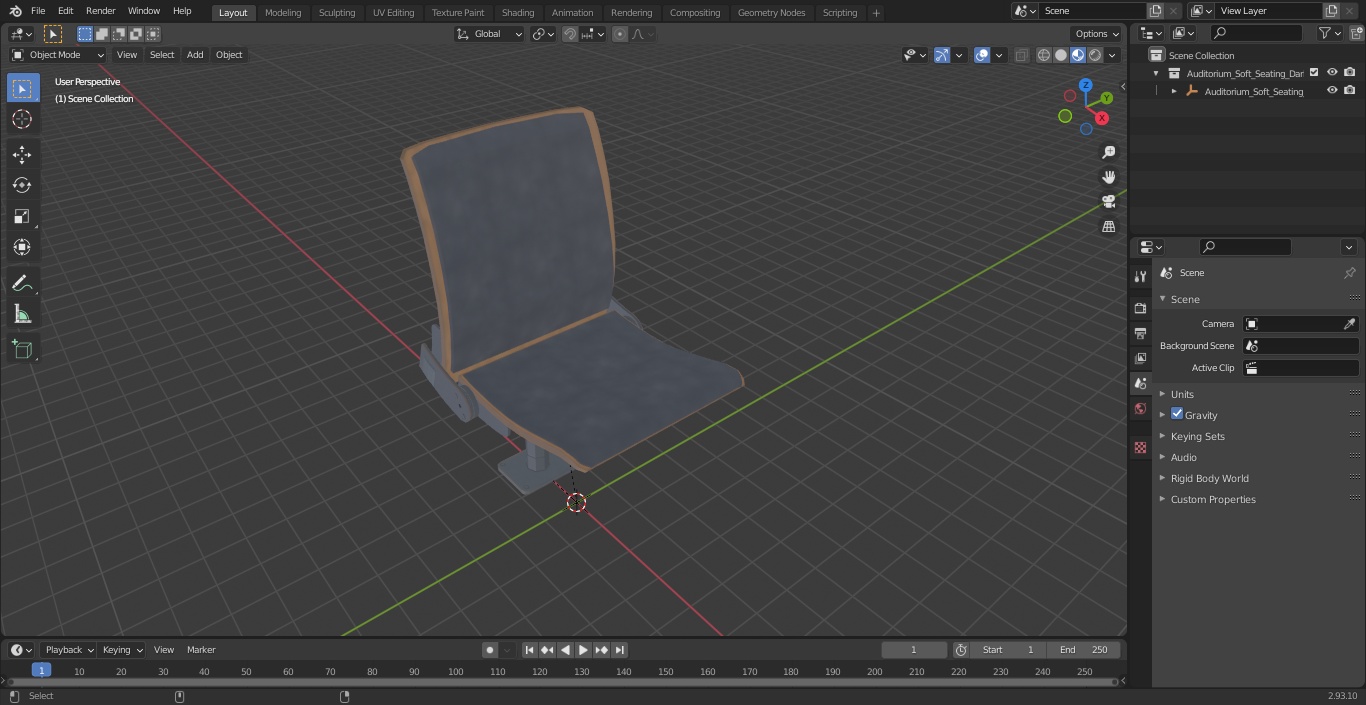Image resolution: width=1366 pixels, height=705 pixels.
Task: Expand the Custom Properties panel
Action: (x=1212, y=499)
